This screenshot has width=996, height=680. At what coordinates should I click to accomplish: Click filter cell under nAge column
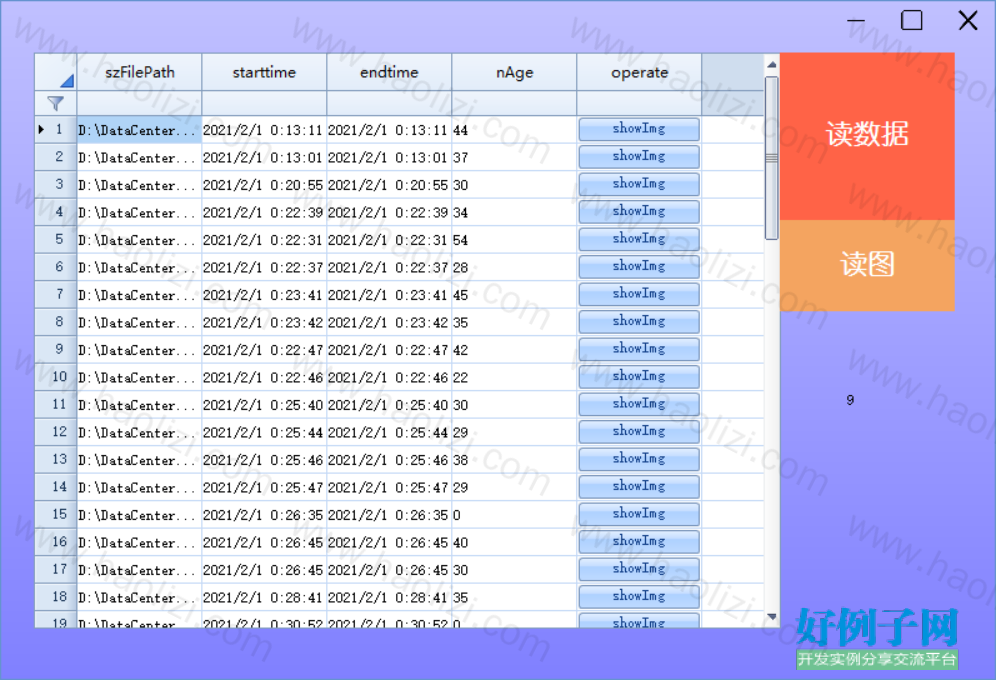(x=515, y=103)
